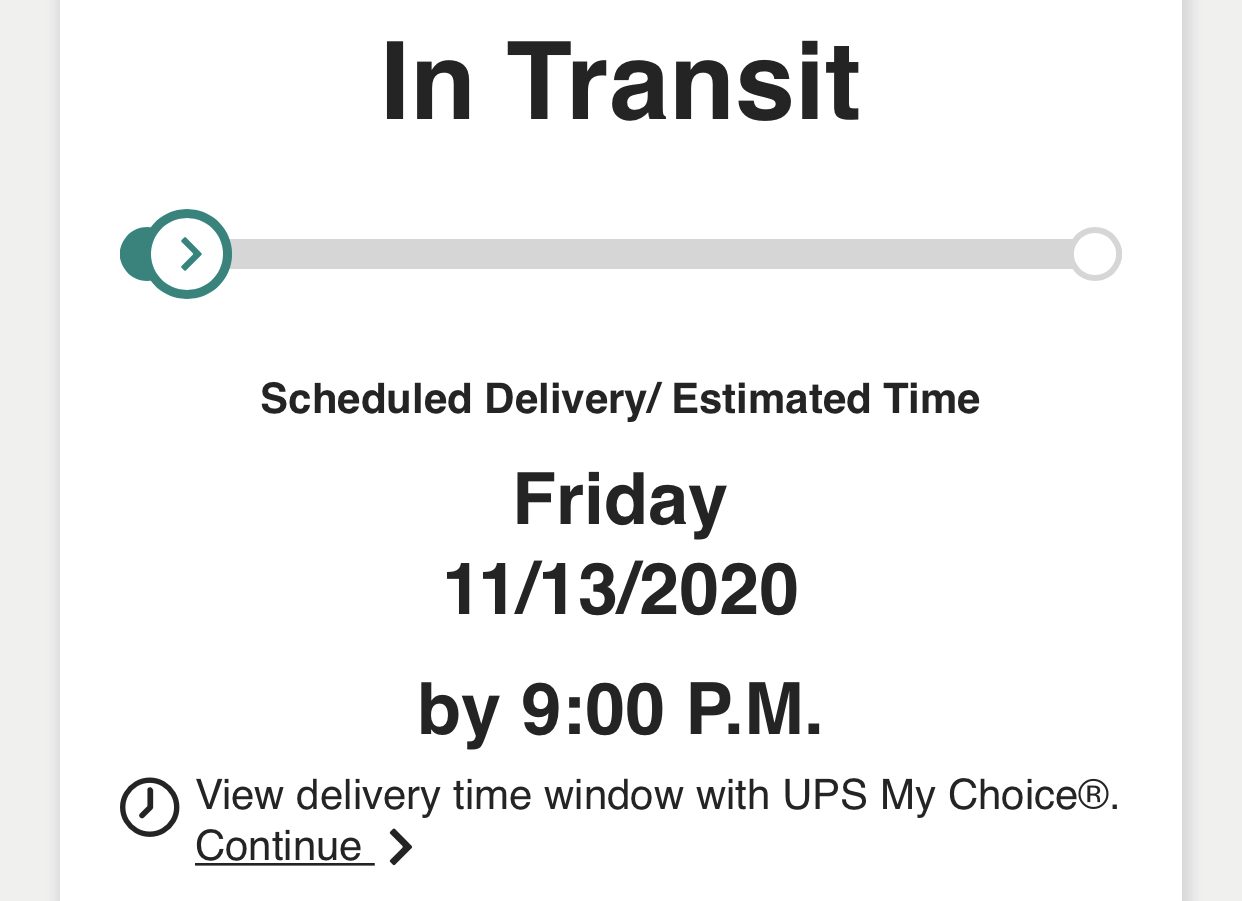This screenshot has height=901, width=1242.
Task: Click the word Transit in the heading
Action: tap(684, 82)
